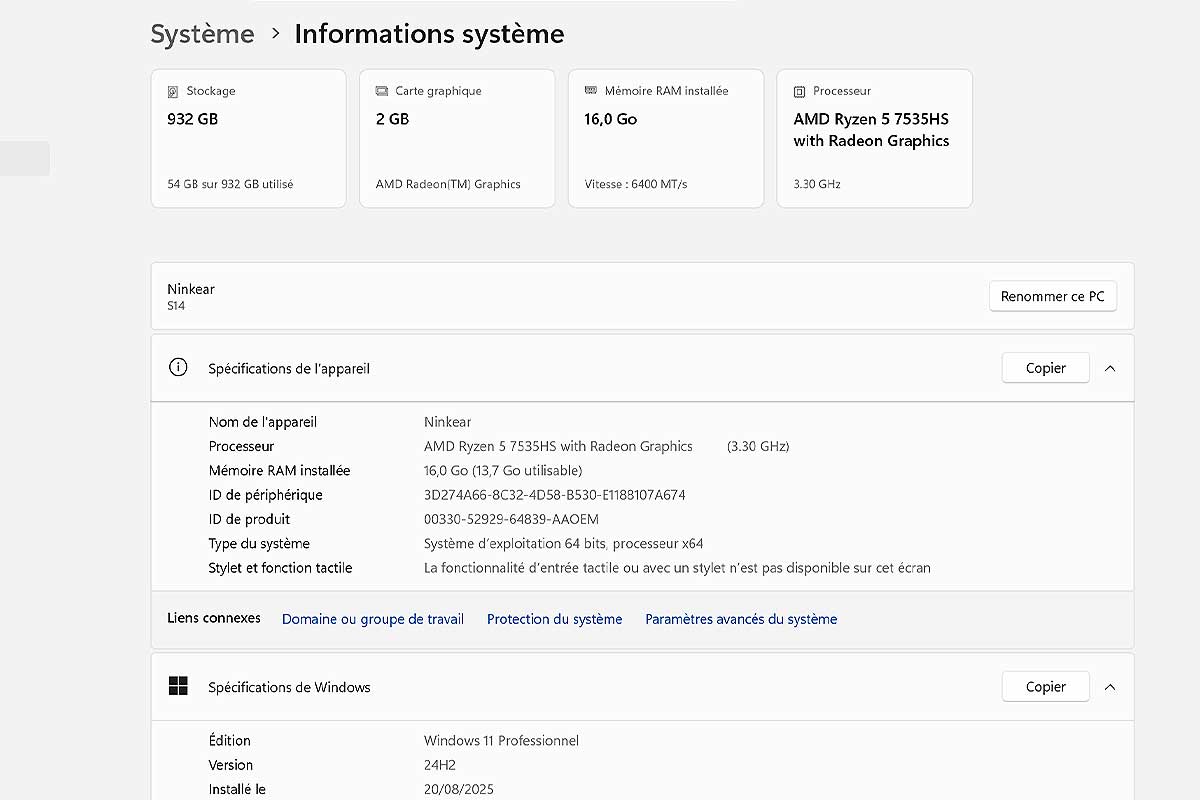Select the "(3.30 GHz)" text in Processeur row
This screenshot has width=1200, height=800.
coord(758,446)
